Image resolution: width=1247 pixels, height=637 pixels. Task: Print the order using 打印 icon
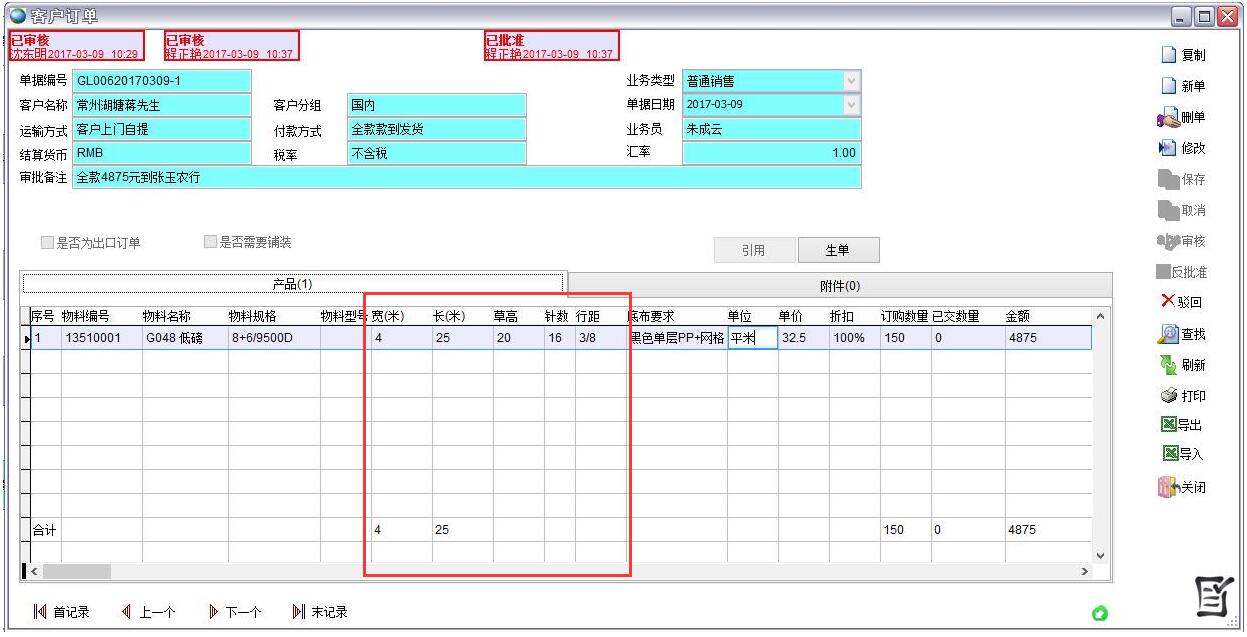point(1184,394)
